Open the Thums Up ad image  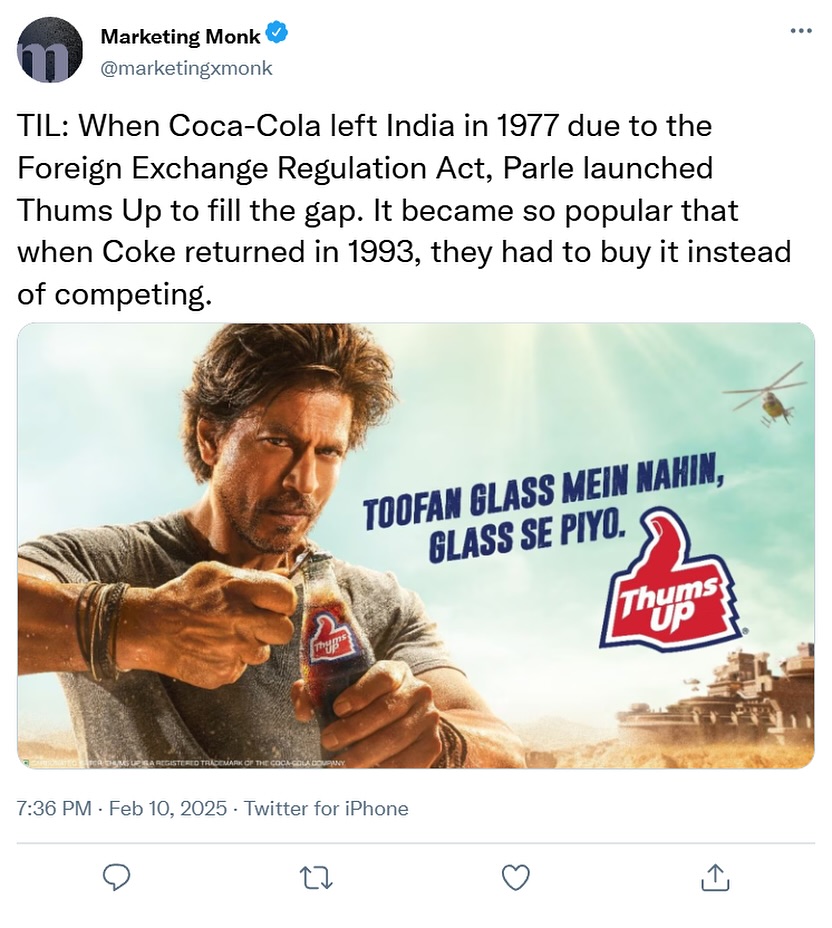(416, 545)
